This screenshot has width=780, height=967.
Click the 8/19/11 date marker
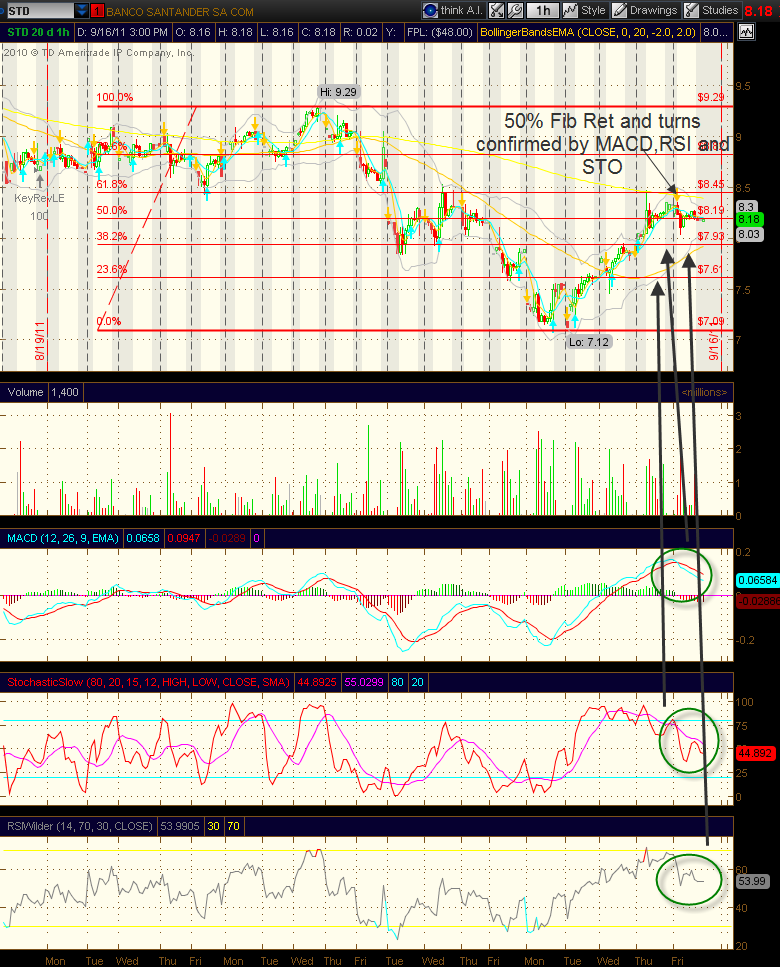pos(39,341)
